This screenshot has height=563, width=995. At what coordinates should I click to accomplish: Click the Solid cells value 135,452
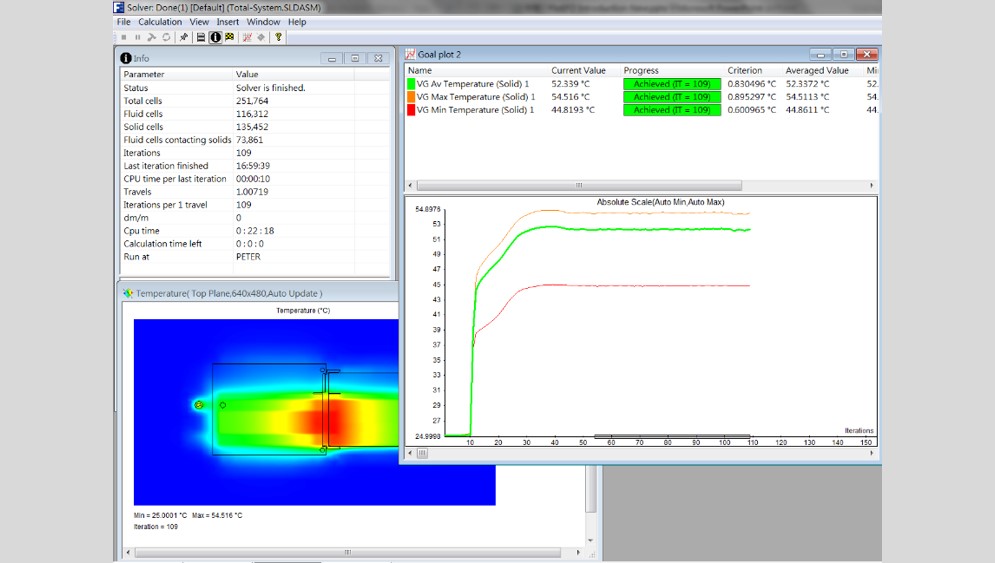point(252,127)
